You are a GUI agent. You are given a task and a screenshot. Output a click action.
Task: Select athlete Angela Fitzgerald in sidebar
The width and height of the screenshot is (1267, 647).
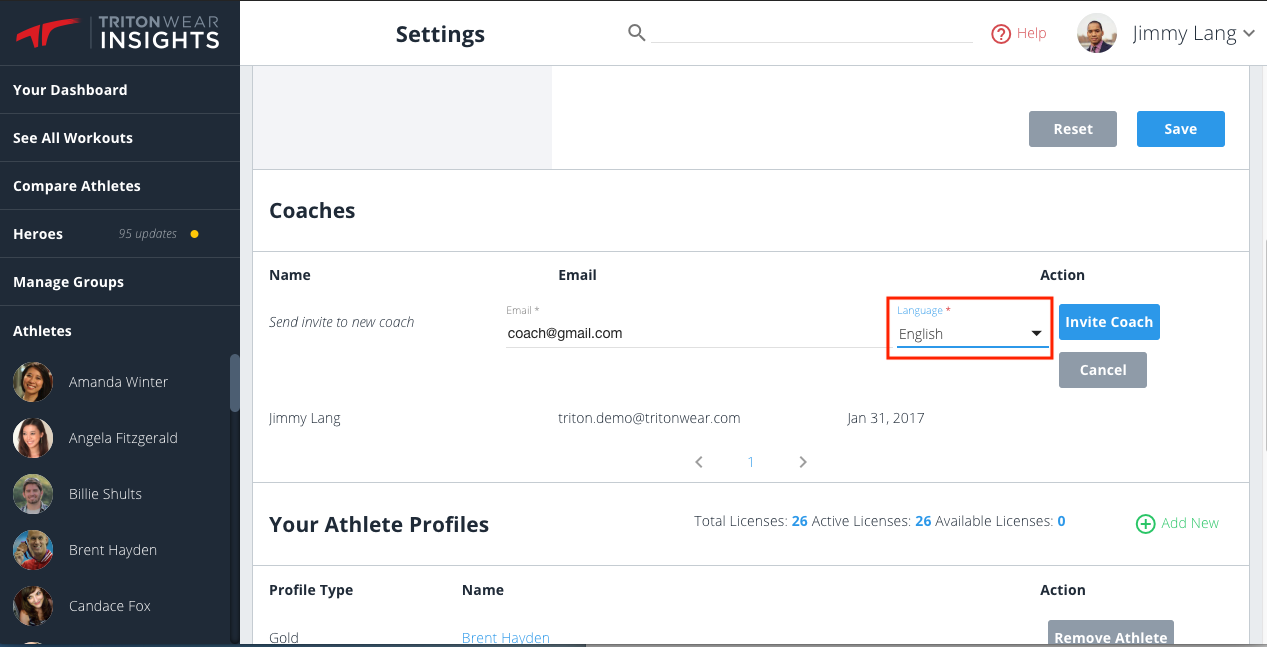123,438
